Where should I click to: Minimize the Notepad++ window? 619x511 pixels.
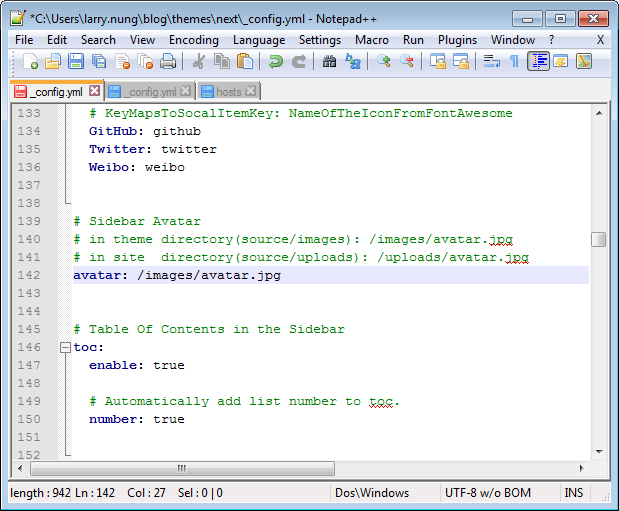(x=527, y=19)
